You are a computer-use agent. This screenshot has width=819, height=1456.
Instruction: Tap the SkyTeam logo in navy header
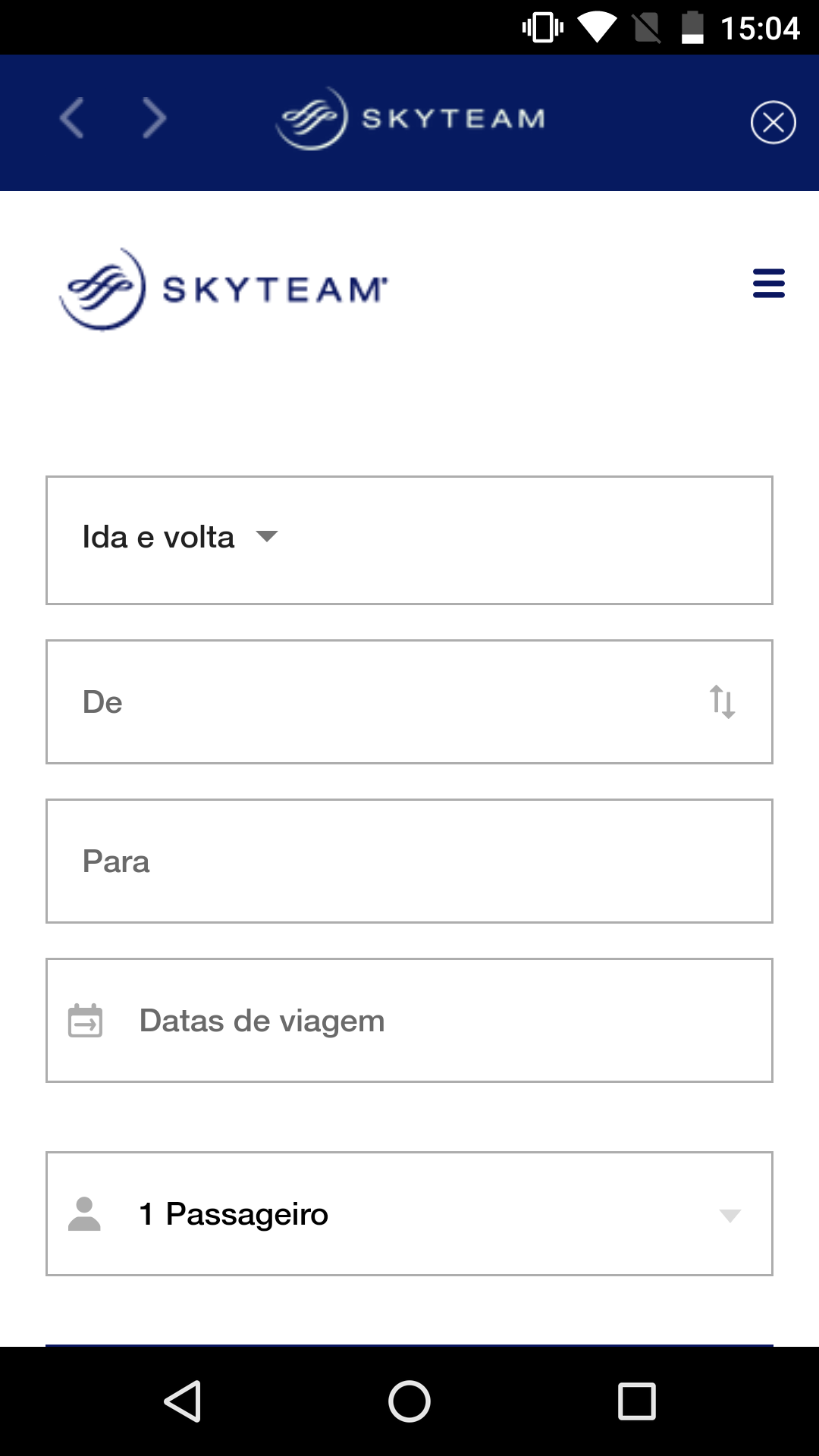pos(410,118)
